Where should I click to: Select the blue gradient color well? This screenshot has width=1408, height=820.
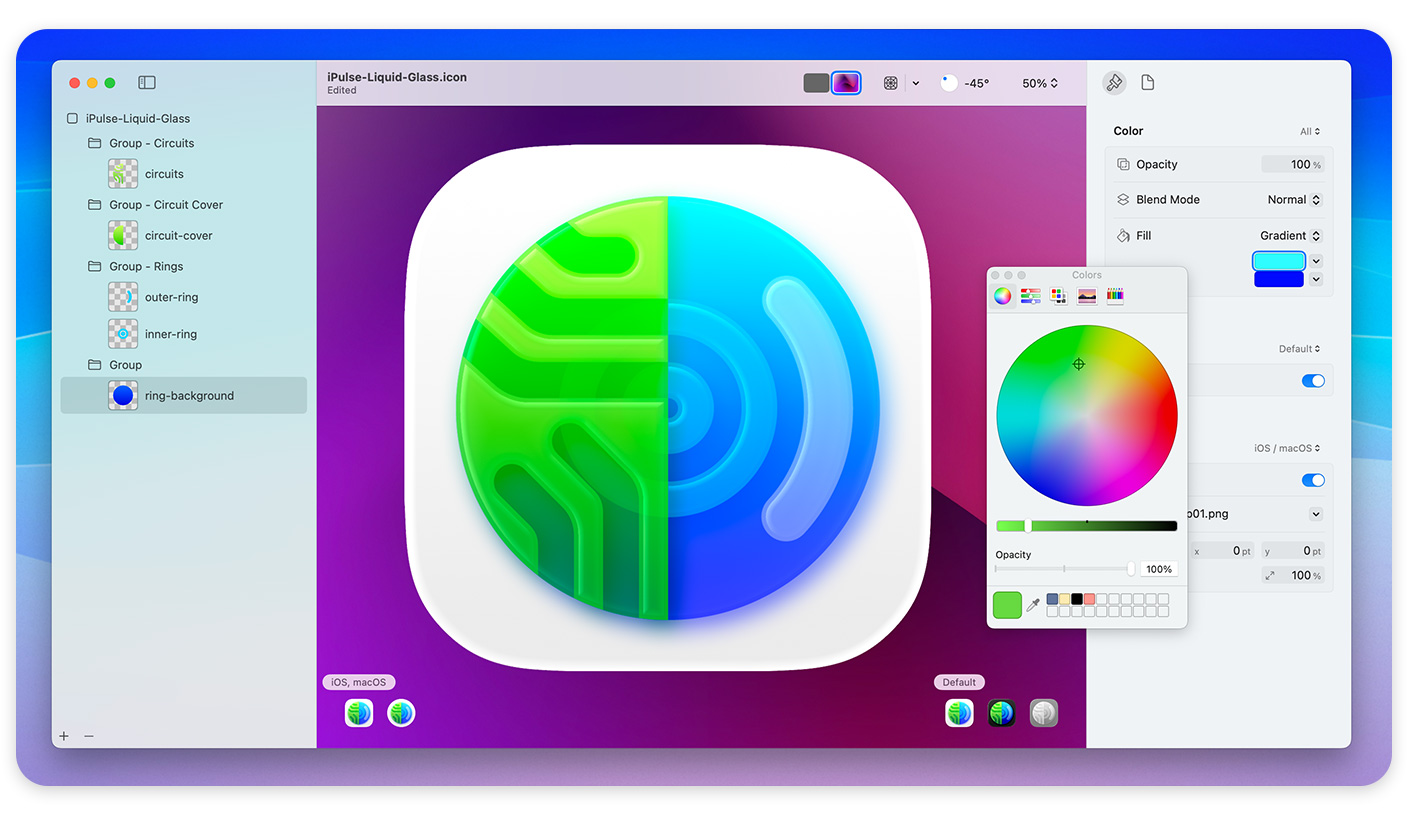coord(1279,279)
